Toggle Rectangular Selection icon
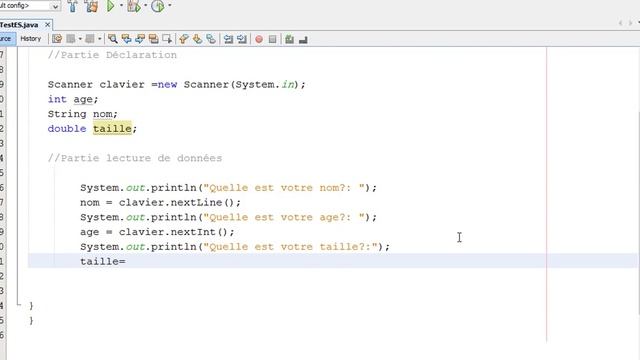Screen dimensions: 640x360 [167, 39]
